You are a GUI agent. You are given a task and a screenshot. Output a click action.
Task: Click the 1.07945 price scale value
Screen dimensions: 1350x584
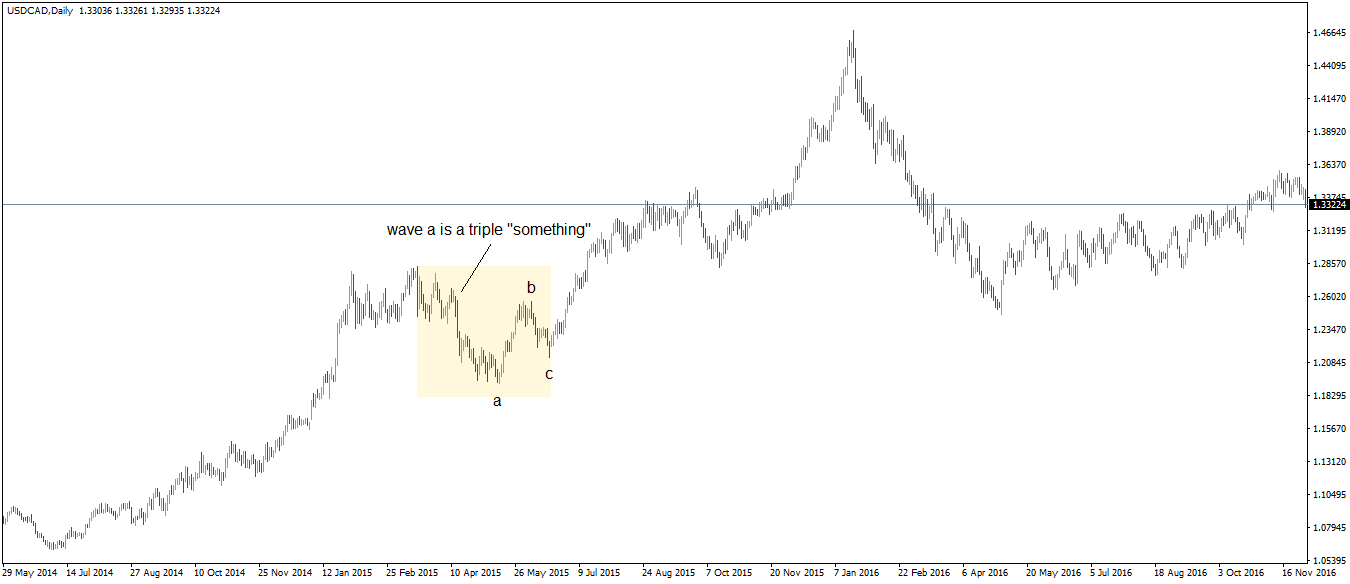[1328, 528]
